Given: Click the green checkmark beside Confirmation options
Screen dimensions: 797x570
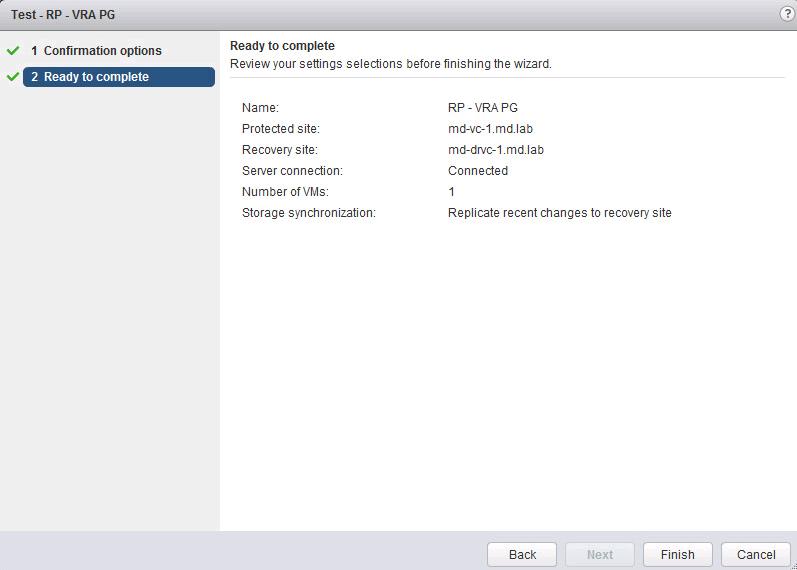Looking at the screenshot, I should click(13, 50).
